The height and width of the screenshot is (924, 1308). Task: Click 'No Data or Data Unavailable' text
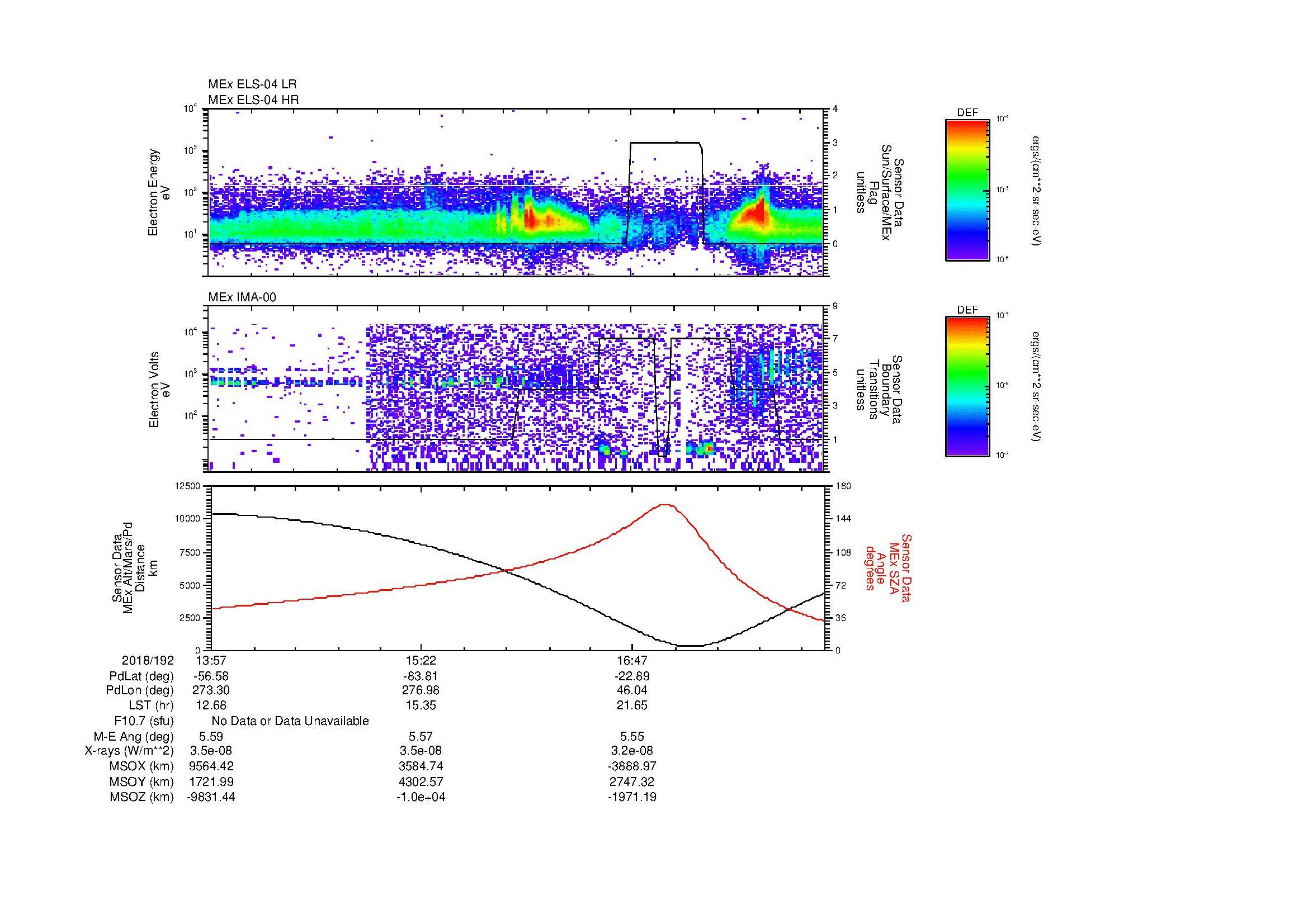[x=290, y=721]
